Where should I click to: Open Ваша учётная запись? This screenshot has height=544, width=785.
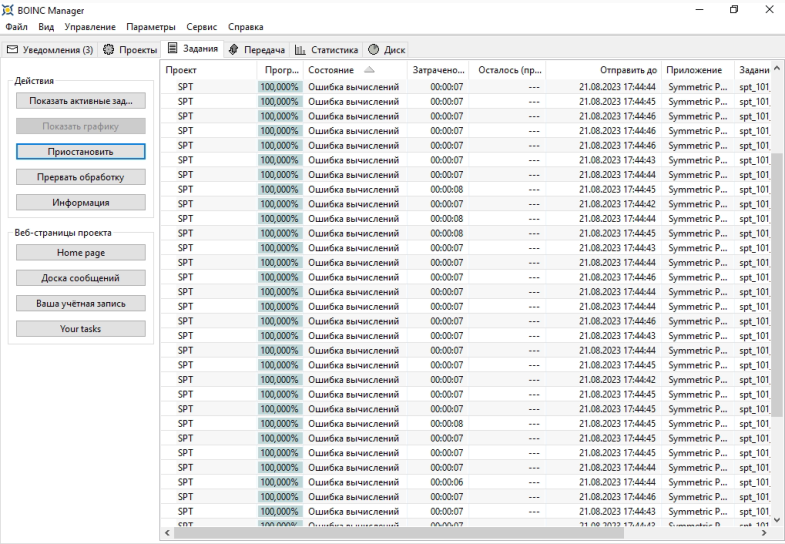point(81,303)
